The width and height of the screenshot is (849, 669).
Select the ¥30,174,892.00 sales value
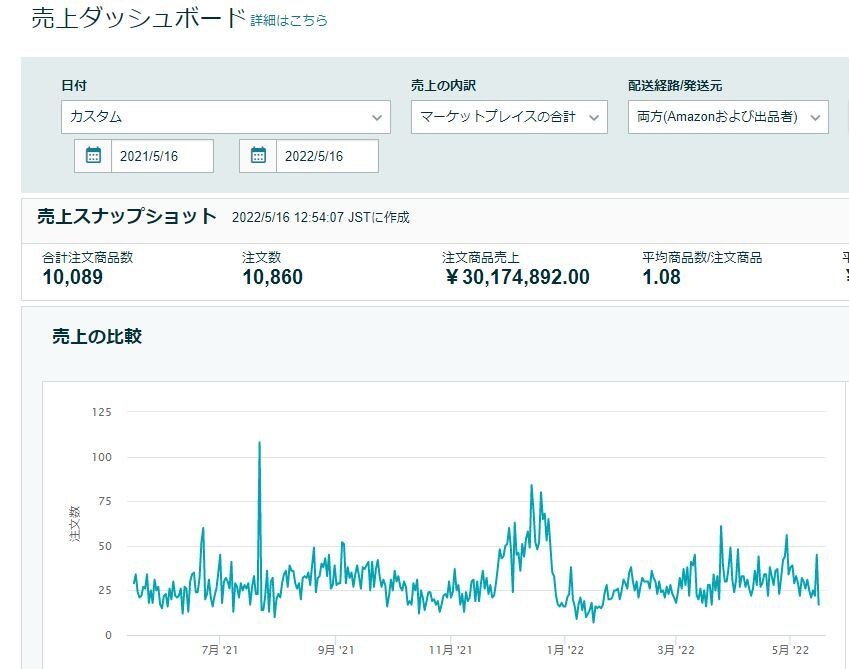coord(517,277)
